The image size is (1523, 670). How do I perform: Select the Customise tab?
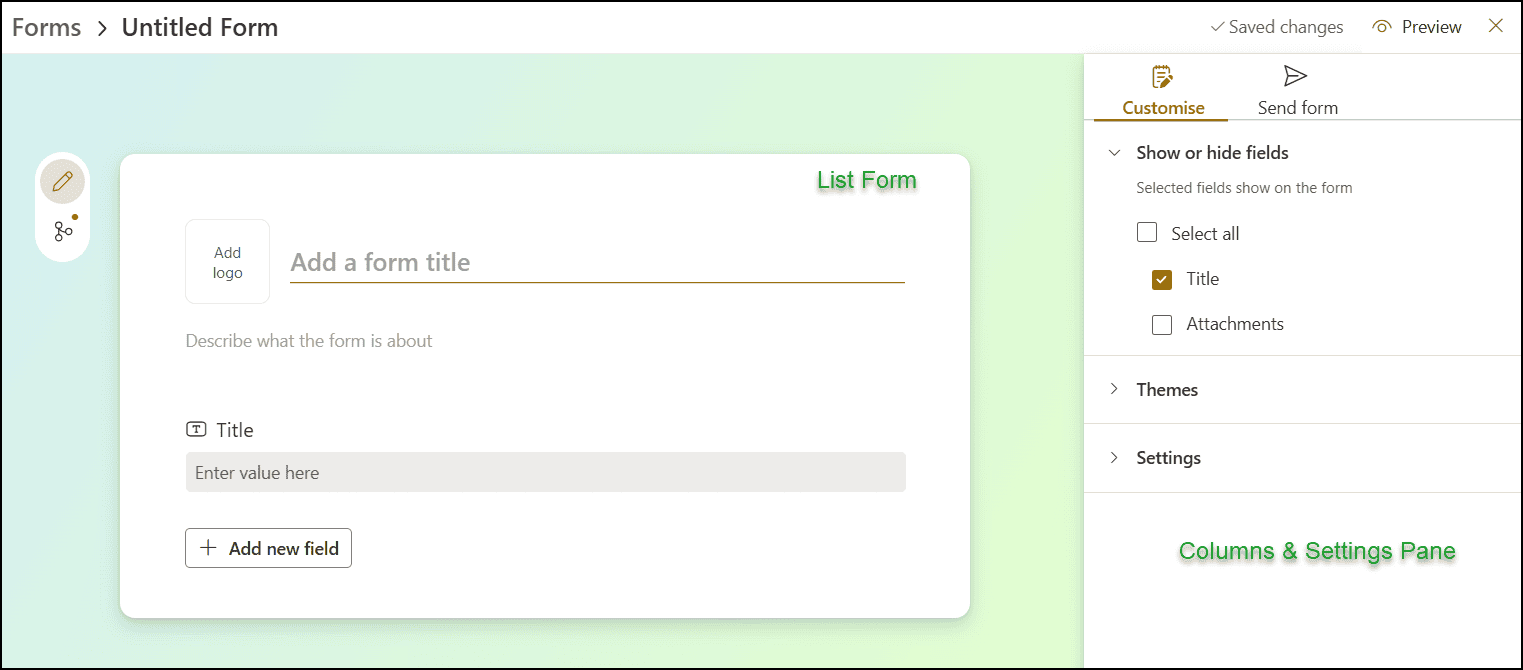coord(1161,90)
